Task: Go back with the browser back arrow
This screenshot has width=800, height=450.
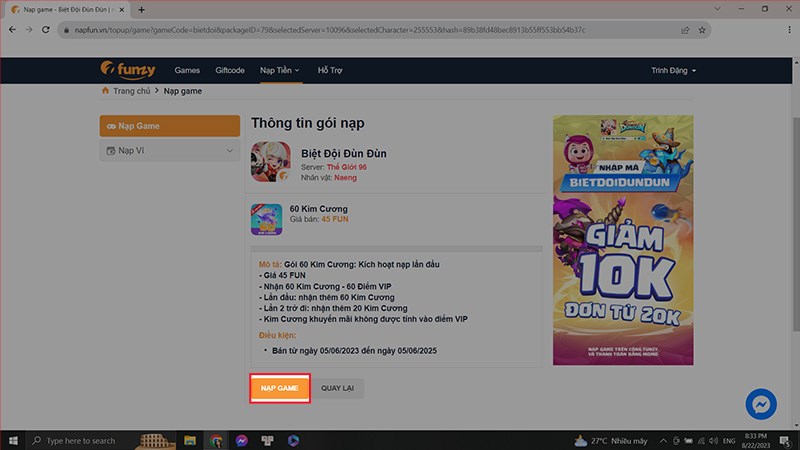Action: (x=12, y=30)
